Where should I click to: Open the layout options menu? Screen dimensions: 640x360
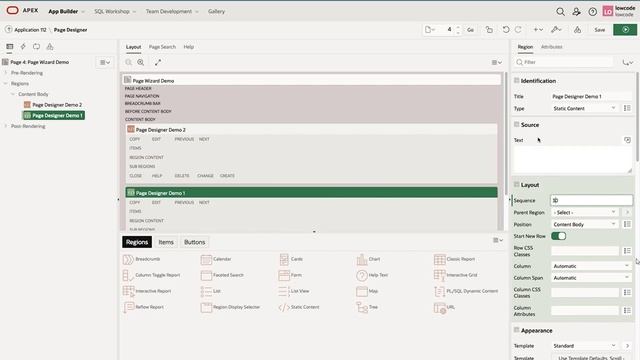tap(497, 62)
